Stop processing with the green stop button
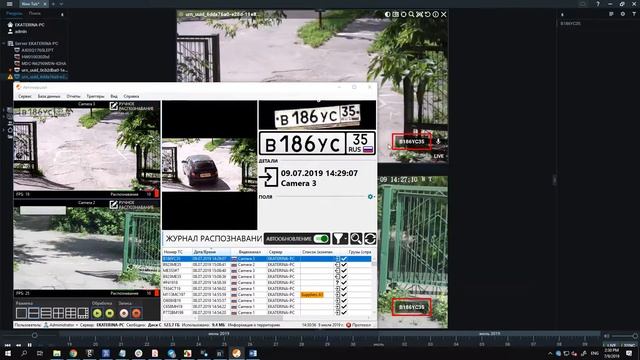640x360 pixels. (x=109, y=313)
